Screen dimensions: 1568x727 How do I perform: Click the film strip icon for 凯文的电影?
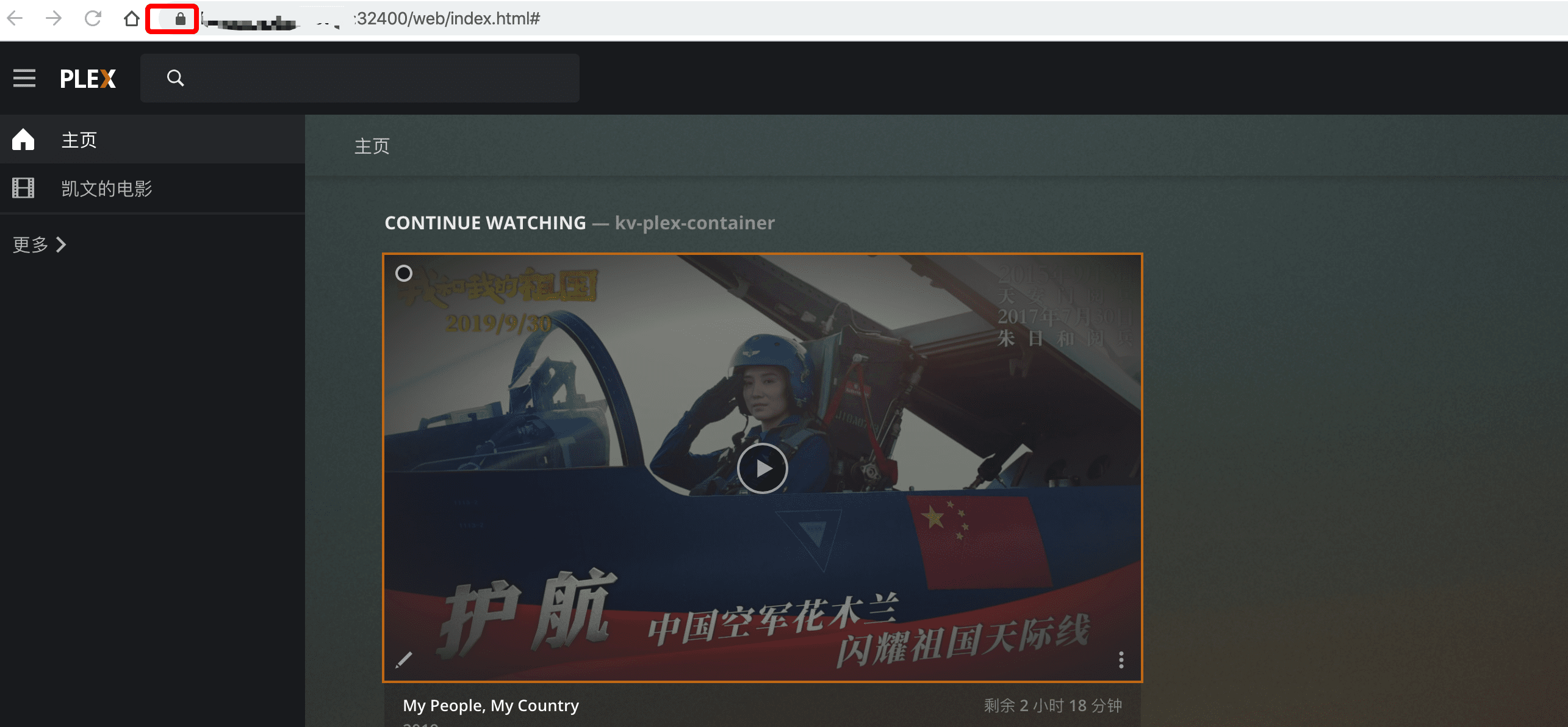(23, 188)
